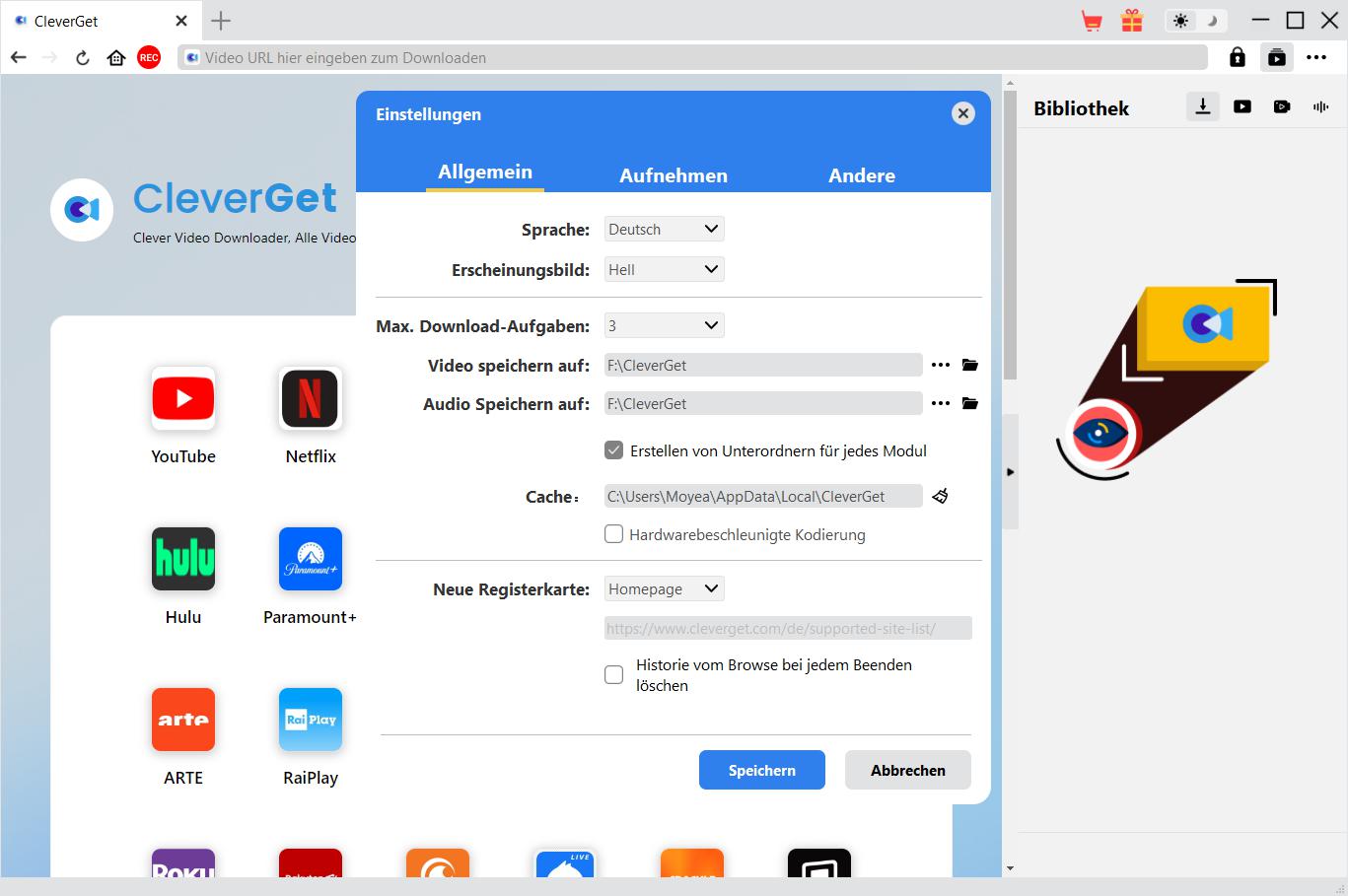1348x896 pixels.
Task: Open Max. Download-Aufgaben dropdown
Action: pos(664,326)
